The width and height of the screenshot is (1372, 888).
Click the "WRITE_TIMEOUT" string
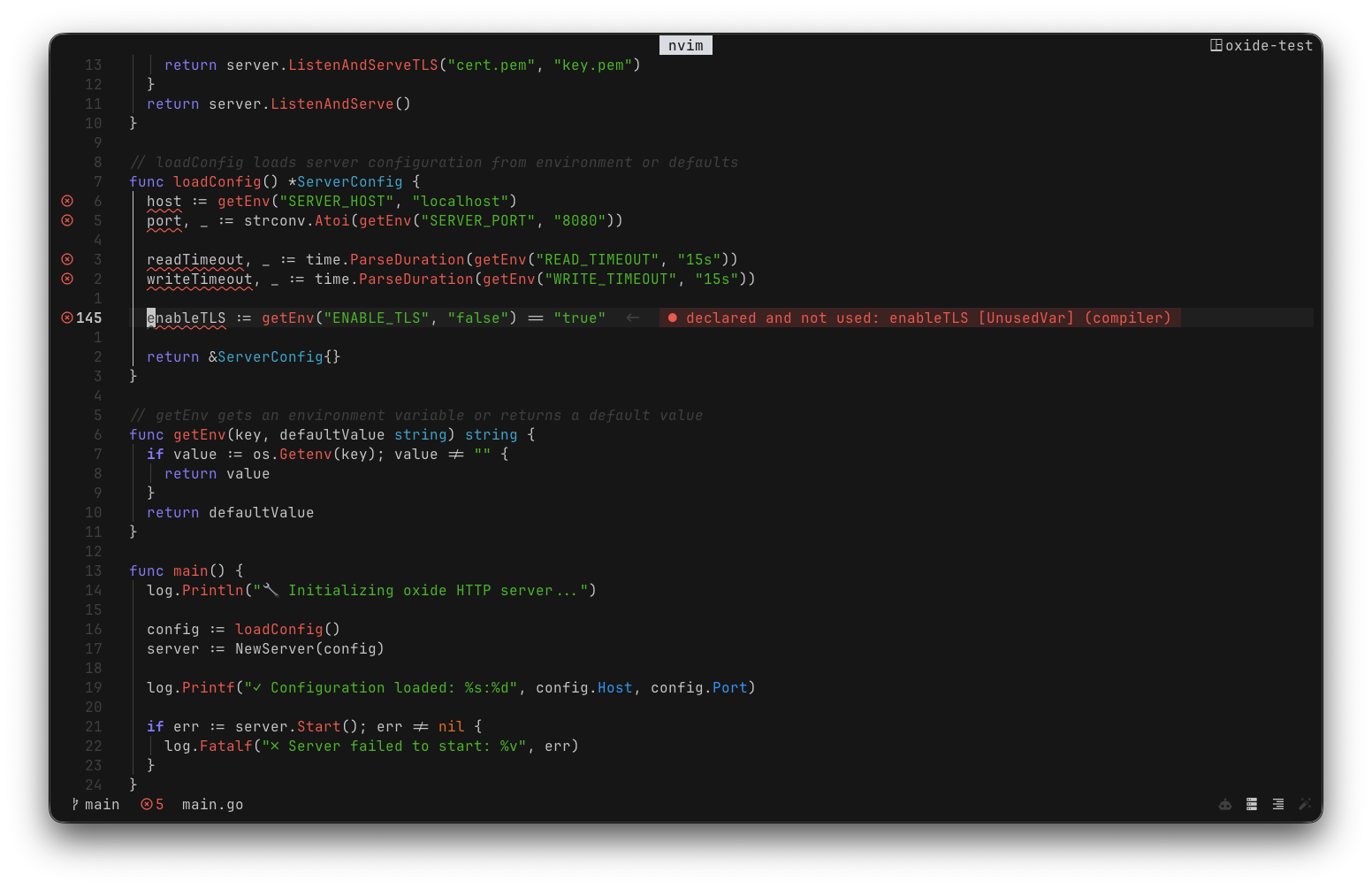[x=611, y=279]
